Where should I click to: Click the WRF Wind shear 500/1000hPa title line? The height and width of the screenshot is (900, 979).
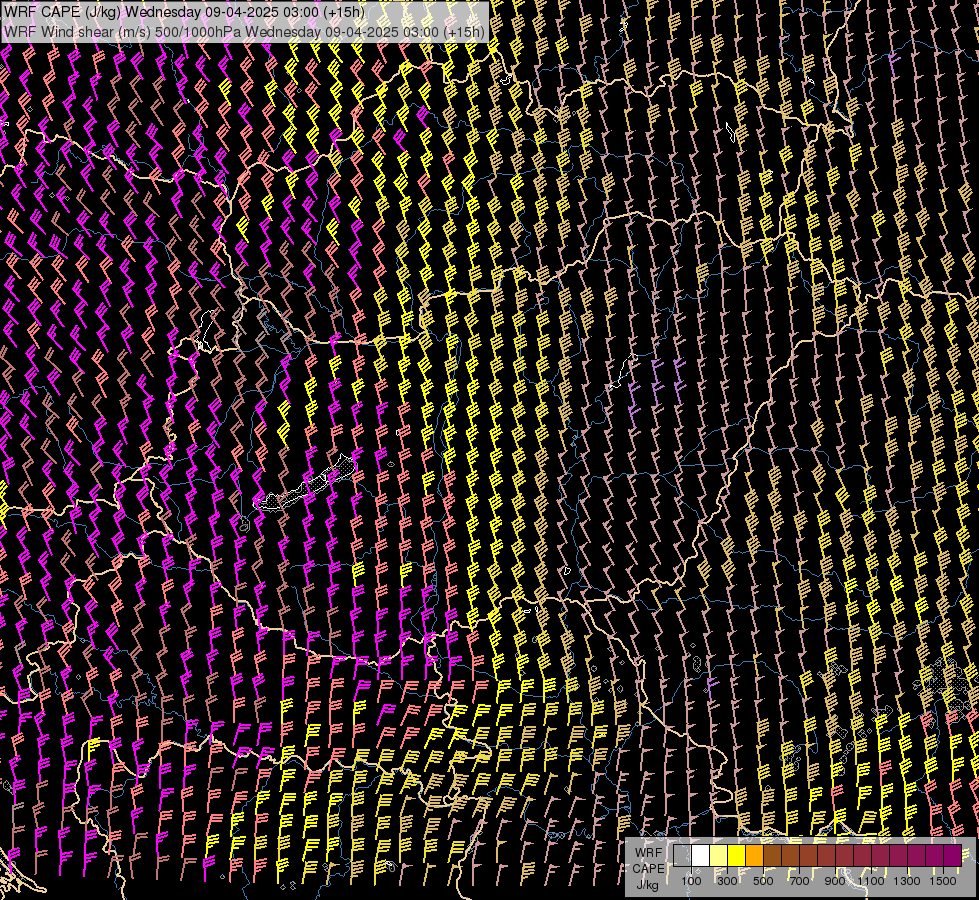coord(244,31)
